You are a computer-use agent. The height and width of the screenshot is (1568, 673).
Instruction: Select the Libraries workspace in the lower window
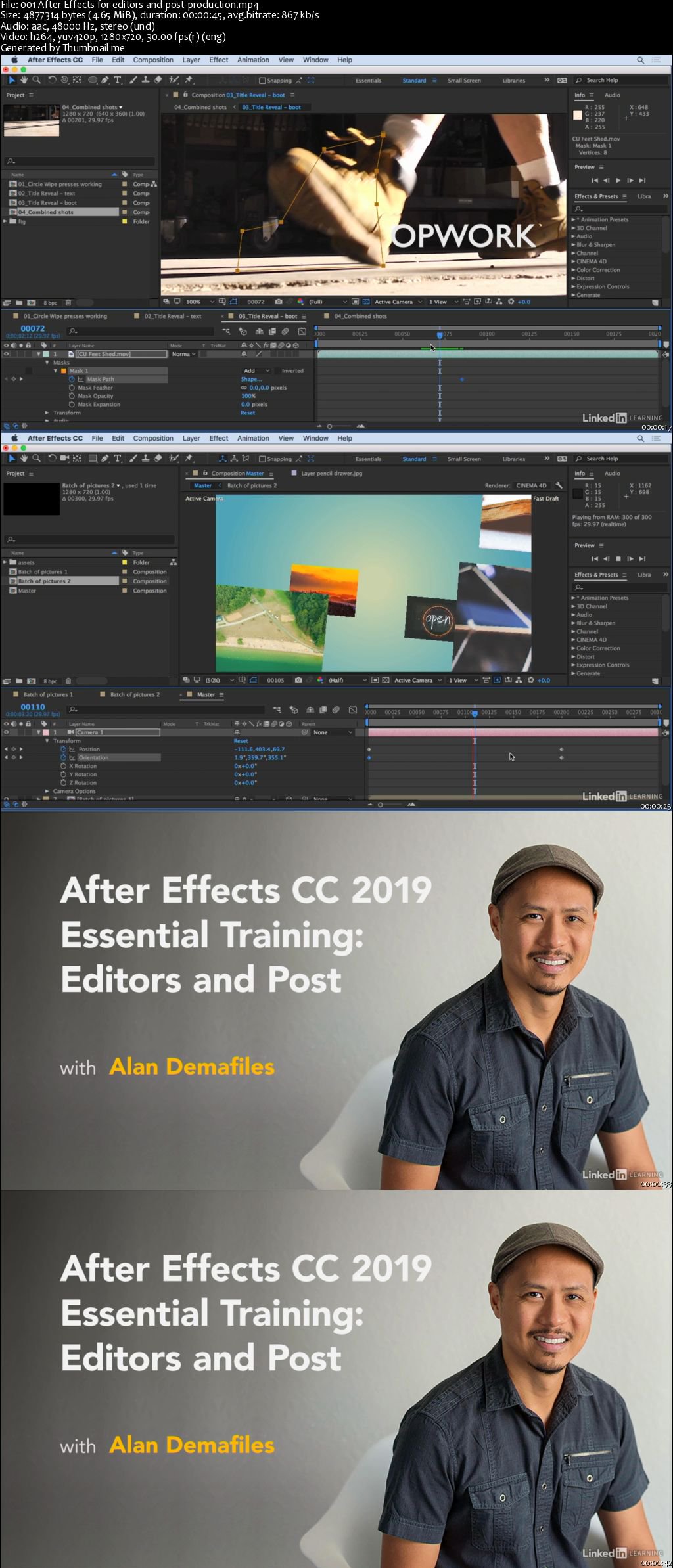coord(513,459)
